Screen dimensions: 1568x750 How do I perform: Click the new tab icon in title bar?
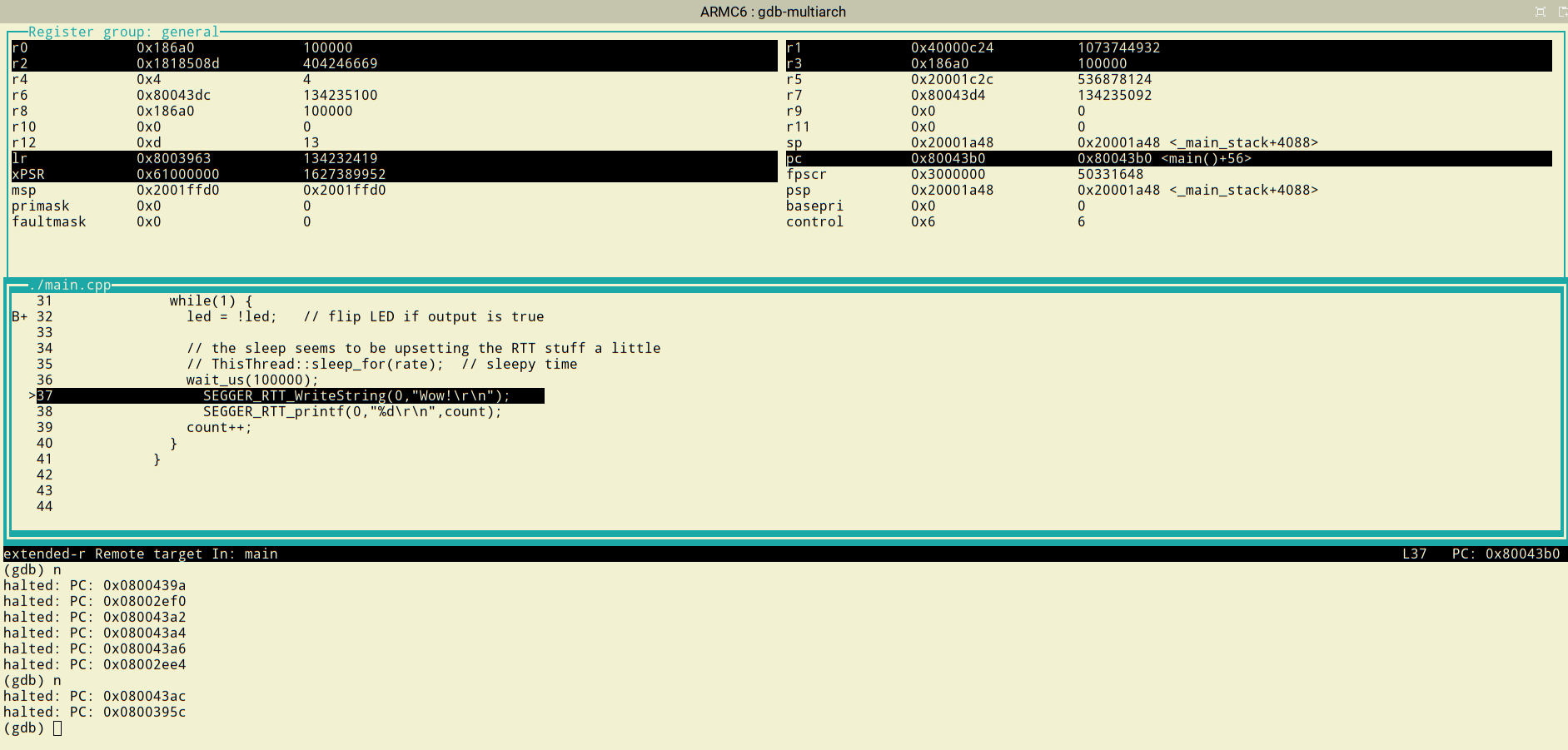(1562, 12)
